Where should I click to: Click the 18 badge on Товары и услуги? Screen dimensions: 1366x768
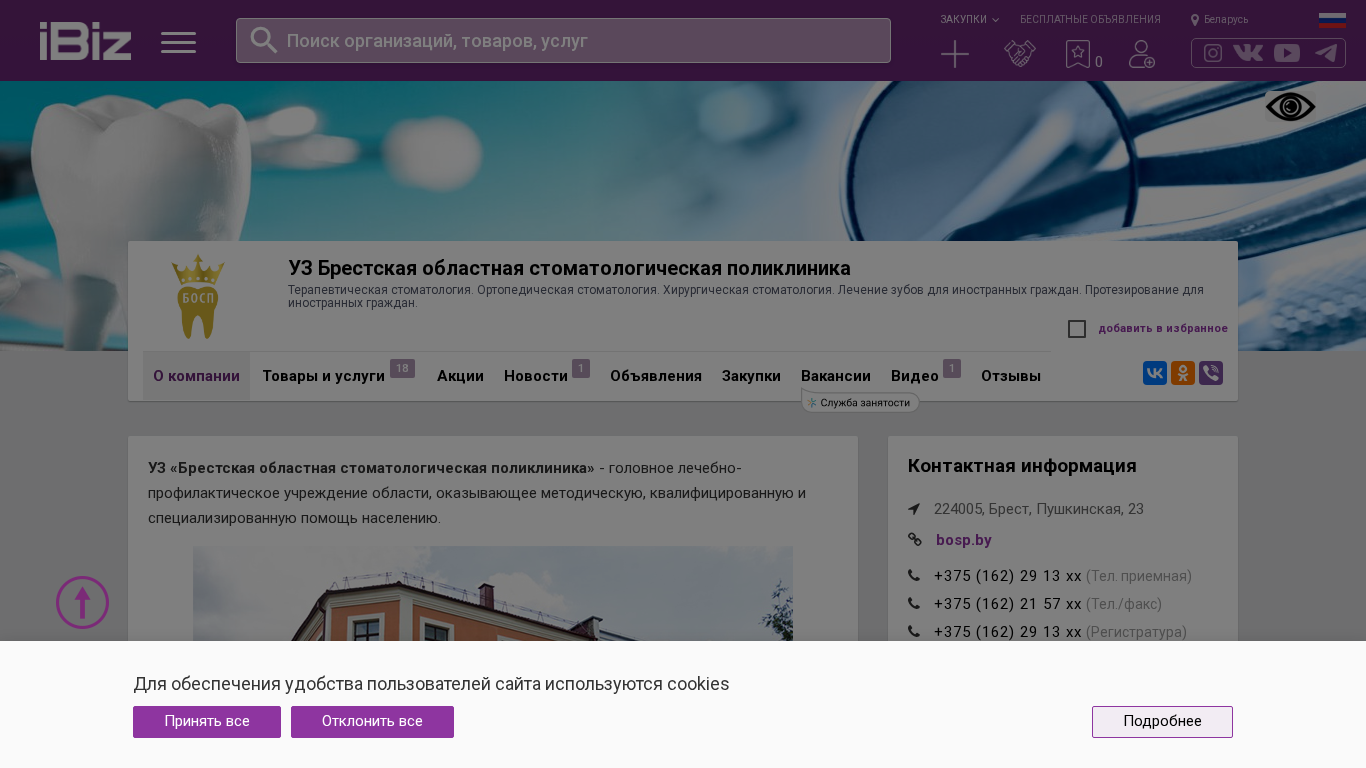pyautogui.click(x=402, y=369)
